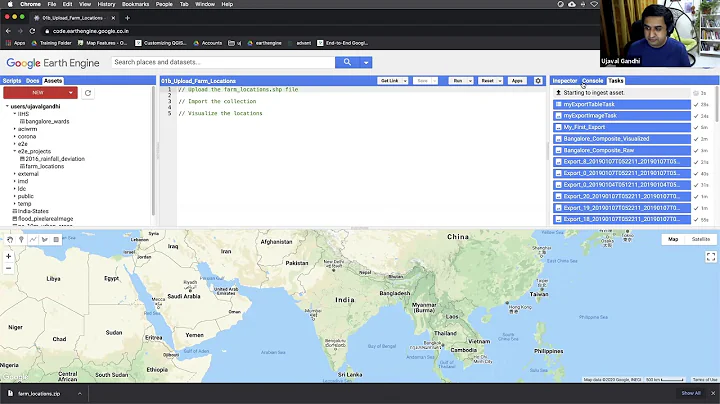The height and width of the screenshot is (404, 720).
Task: Toggle fullscreen map view
Action: point(711,257)
